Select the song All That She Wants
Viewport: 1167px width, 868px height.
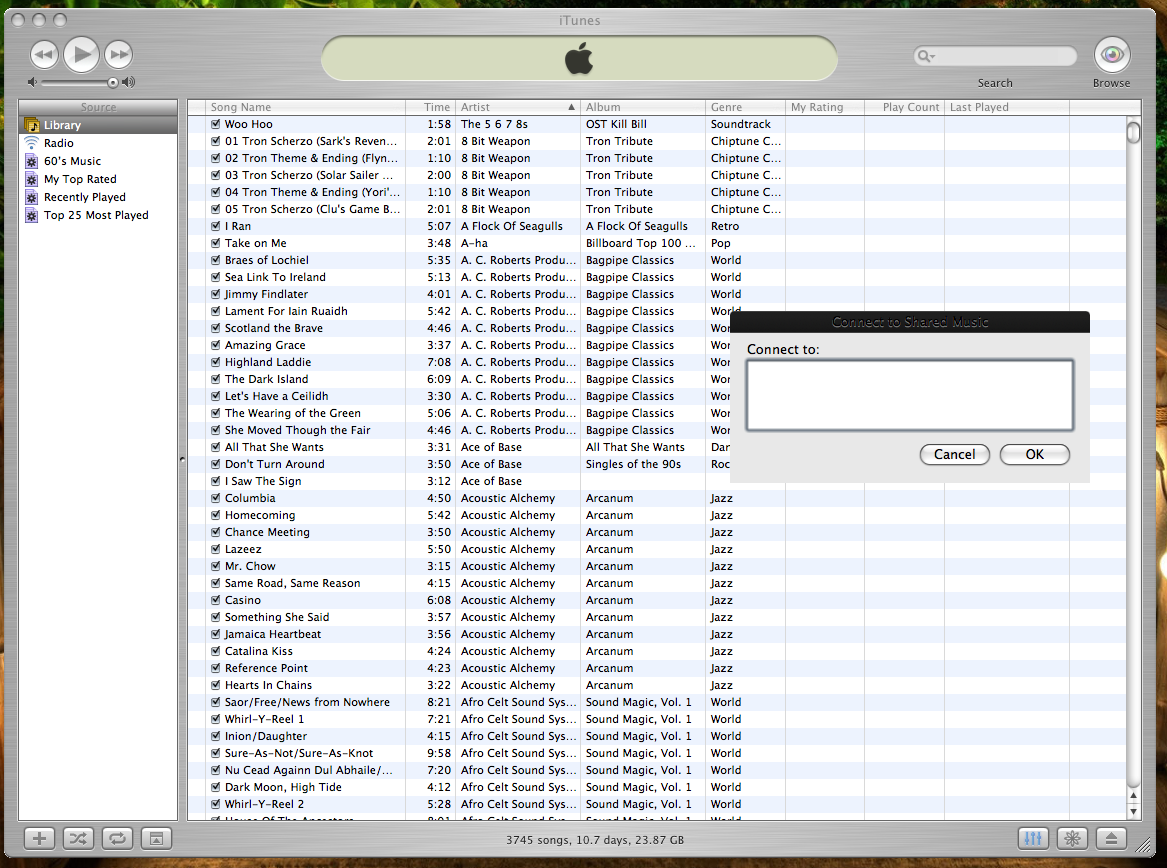coord(274,447)
